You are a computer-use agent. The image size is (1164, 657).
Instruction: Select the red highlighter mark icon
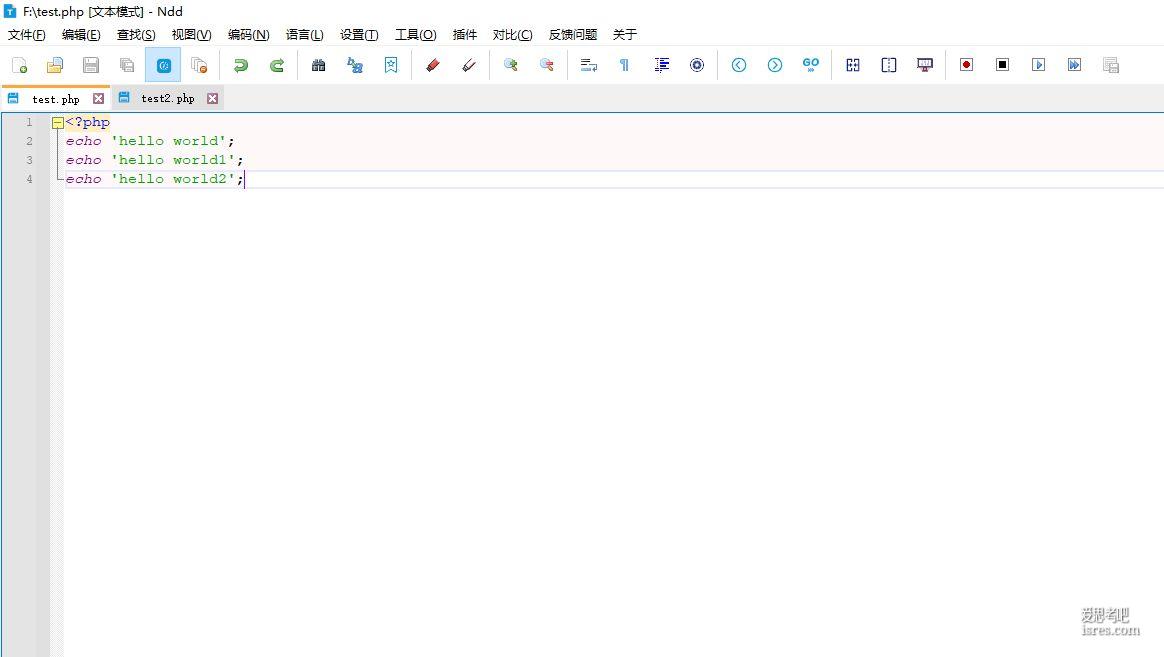tap(433, 65)
